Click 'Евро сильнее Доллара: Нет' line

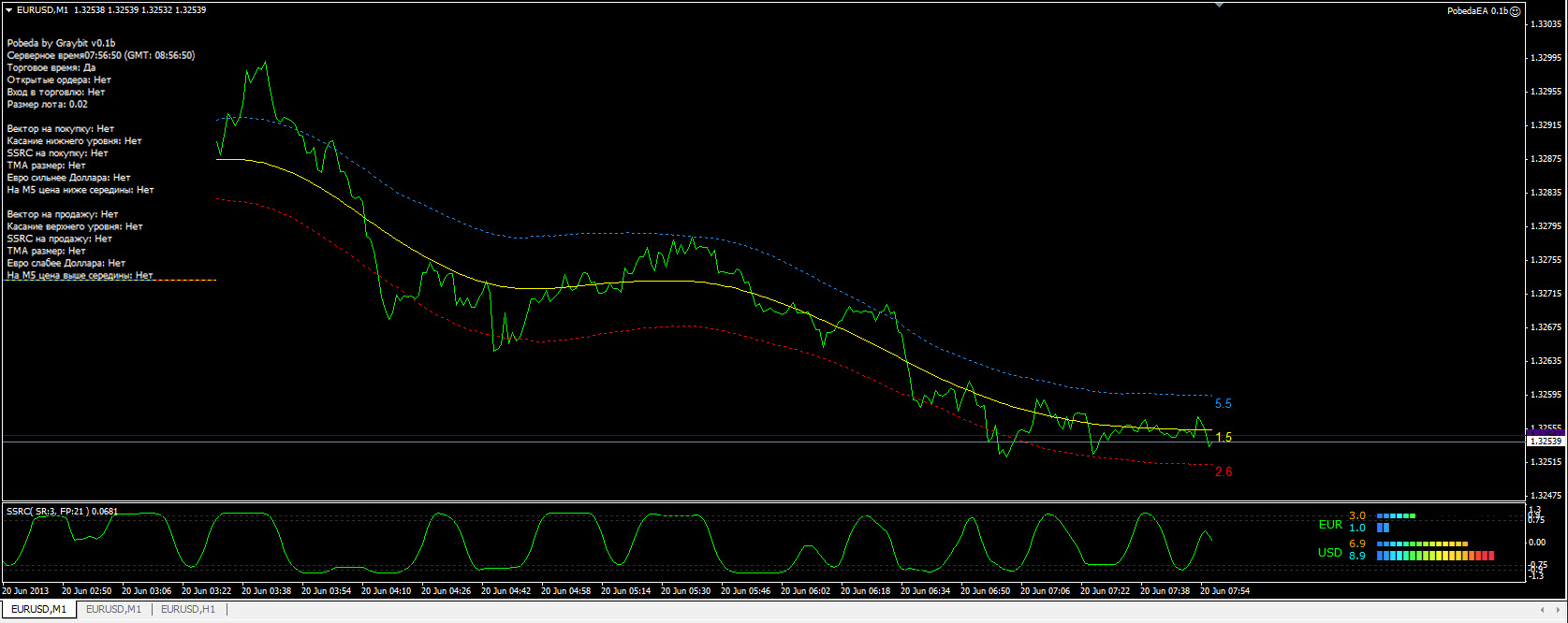(x=69, y=177)
